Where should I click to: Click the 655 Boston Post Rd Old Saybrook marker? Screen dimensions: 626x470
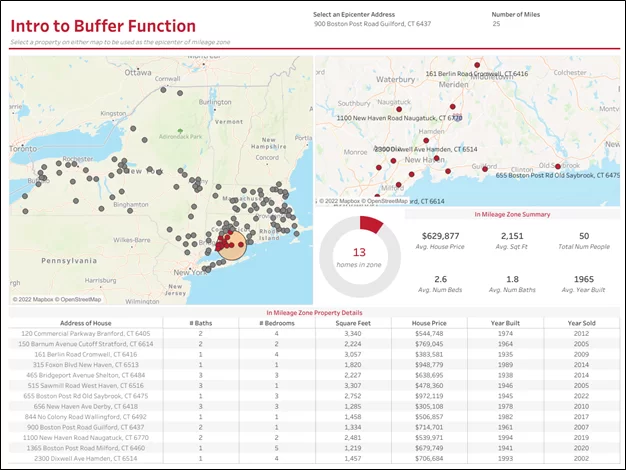(x=558, y=166)
